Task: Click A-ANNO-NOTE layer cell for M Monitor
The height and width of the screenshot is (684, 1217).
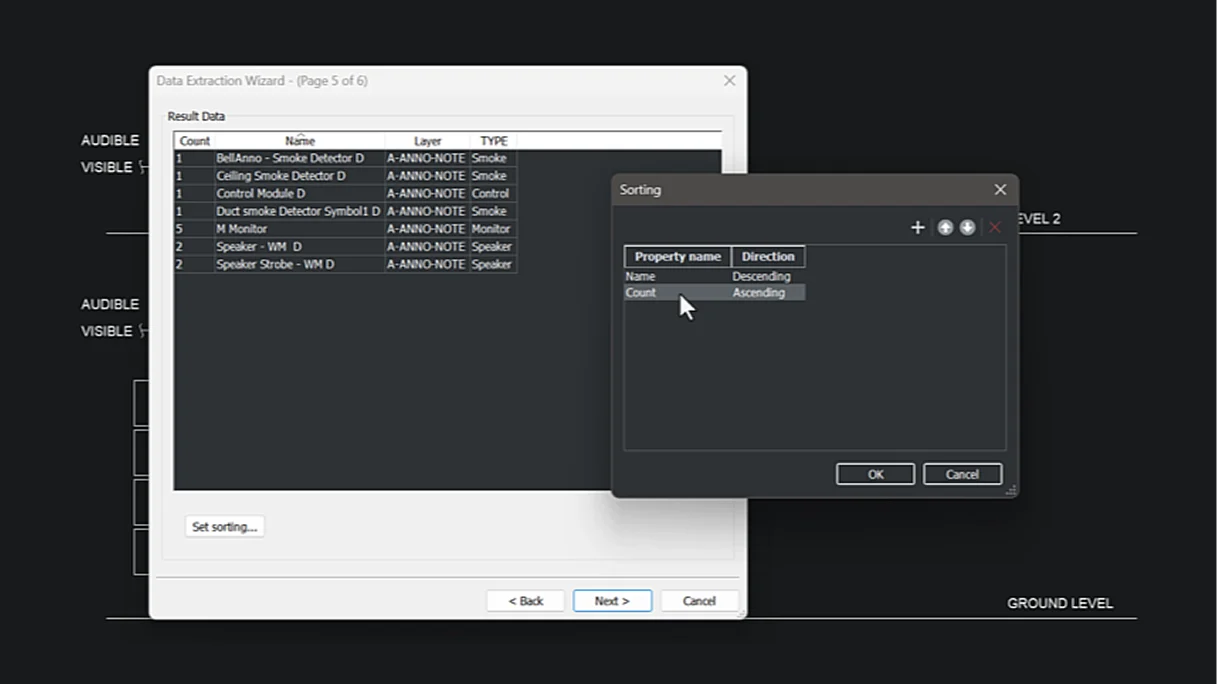Action: pyautogui.click(x=427, y=229)
